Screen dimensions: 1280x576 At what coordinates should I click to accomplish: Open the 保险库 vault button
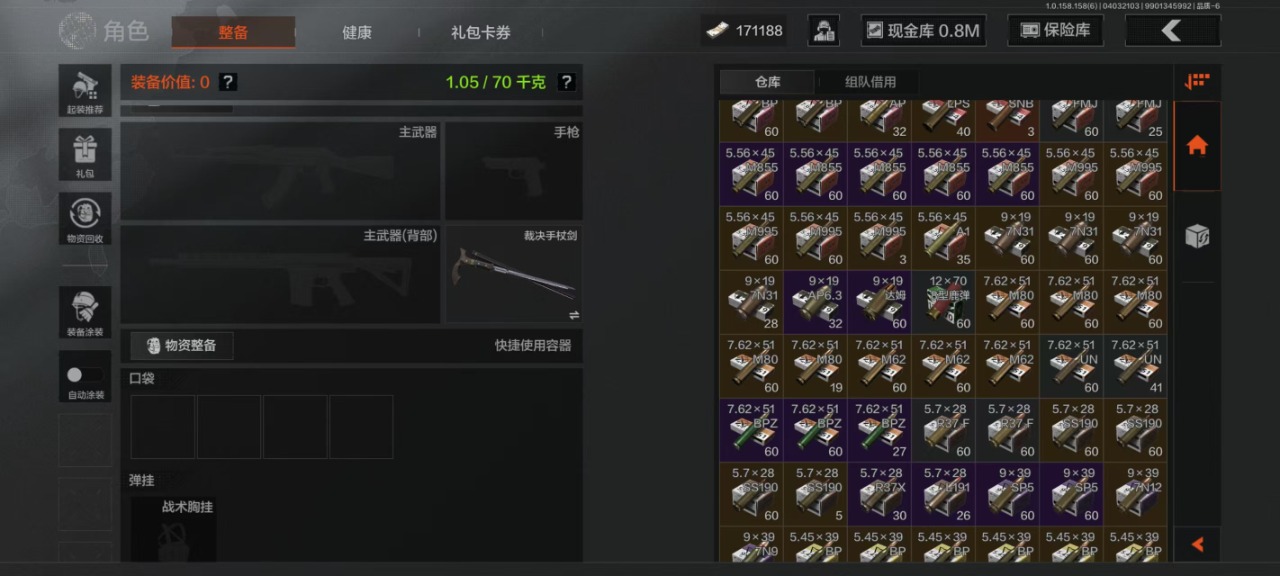point(1055,31)
